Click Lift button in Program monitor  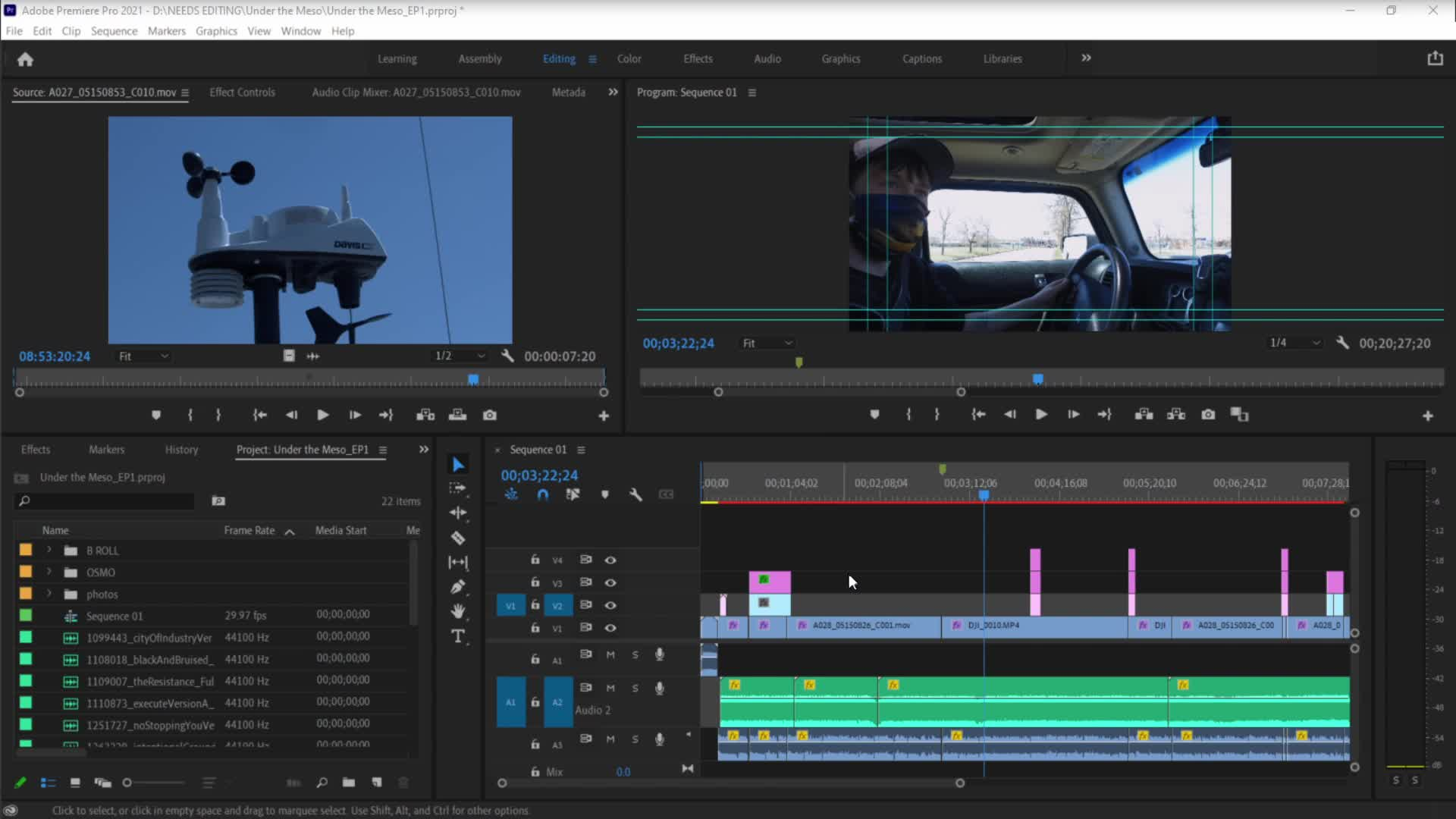click(1144, 415)
